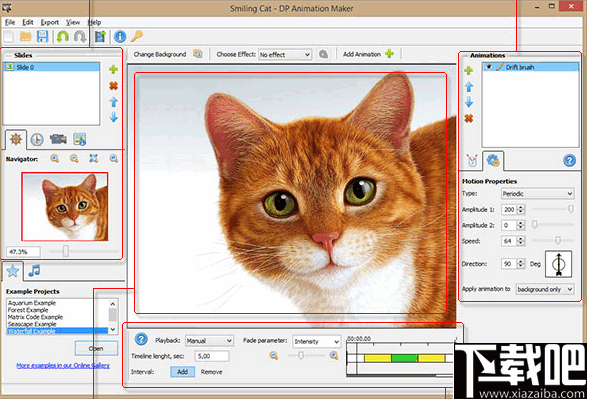The image size is (589, 399).
Task: Zoom out timeline with magnifier icon
Action: pyautogui.click(x=274, y=355)
